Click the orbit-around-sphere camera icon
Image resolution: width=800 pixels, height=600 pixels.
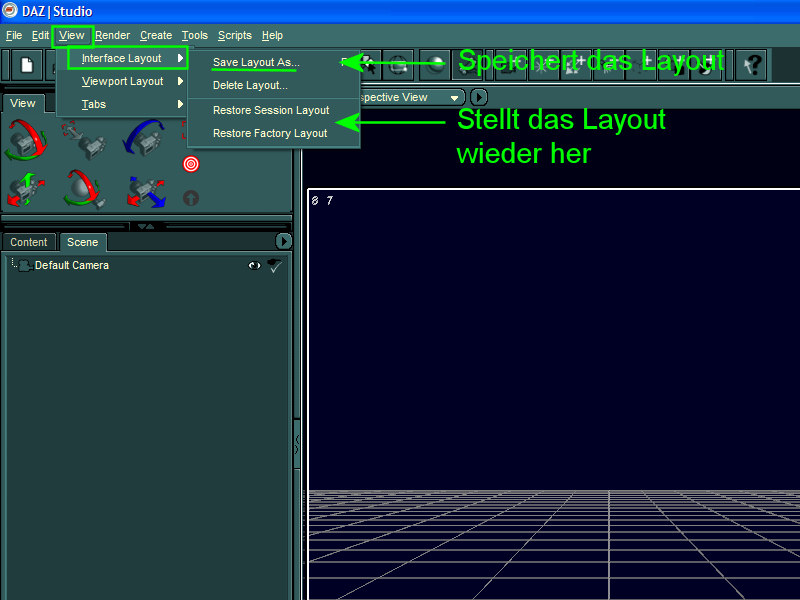(x=85, y=189)
